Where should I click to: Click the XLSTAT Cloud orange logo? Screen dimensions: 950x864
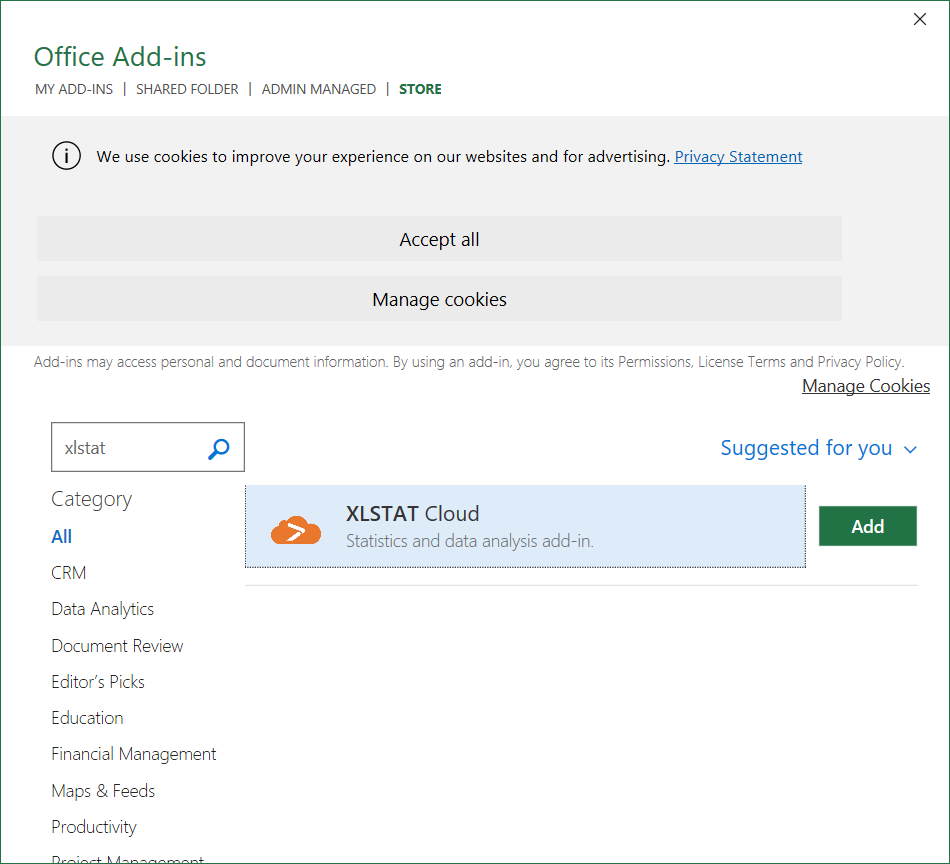pos(296,528)
